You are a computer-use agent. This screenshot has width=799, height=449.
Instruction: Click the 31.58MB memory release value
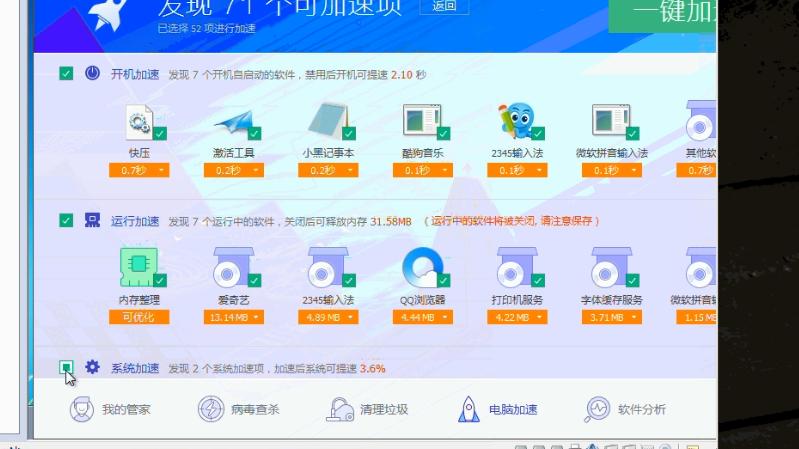[391, 221]
